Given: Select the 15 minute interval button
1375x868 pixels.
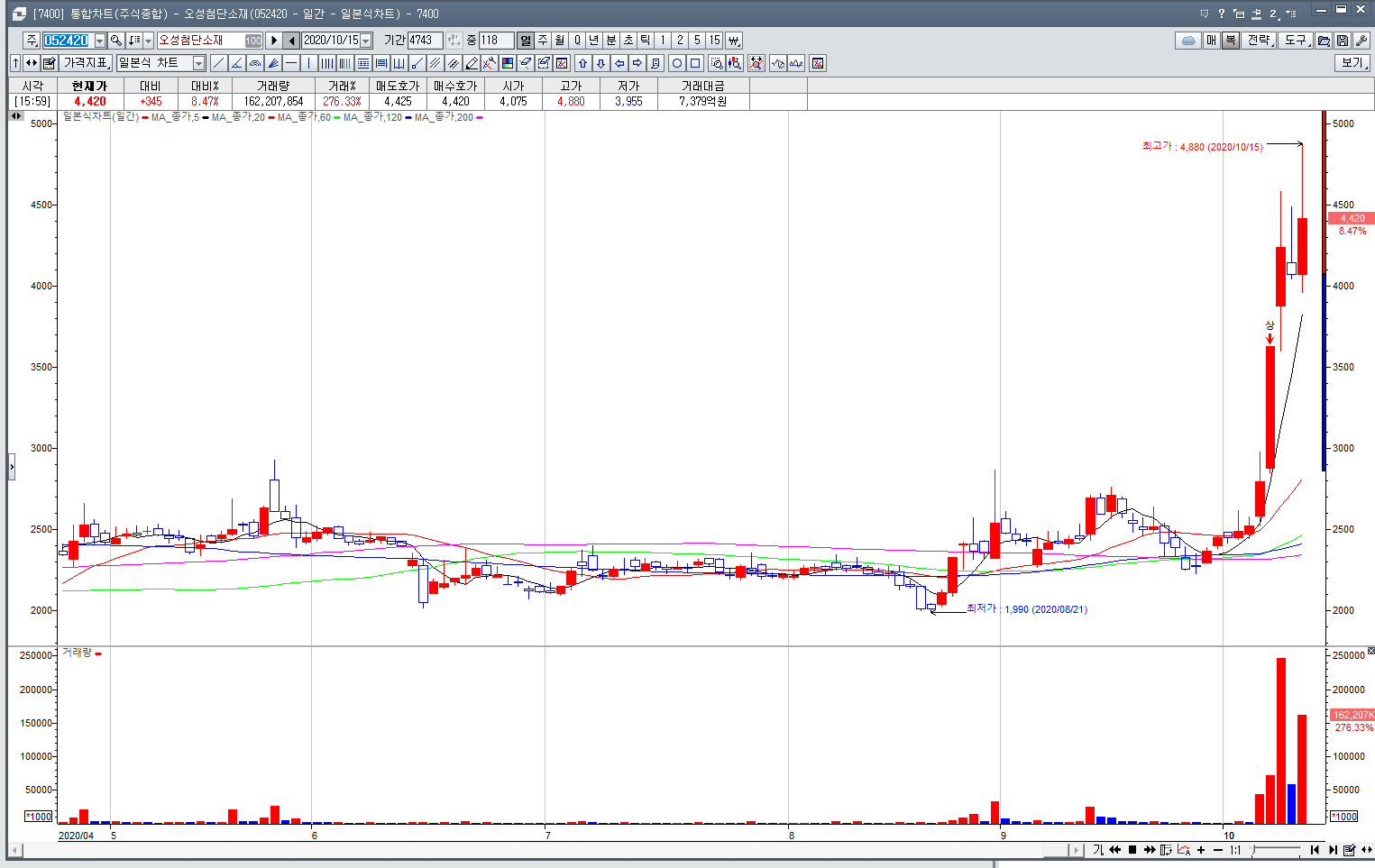Looking at the screenshot, I should (714, 41).
